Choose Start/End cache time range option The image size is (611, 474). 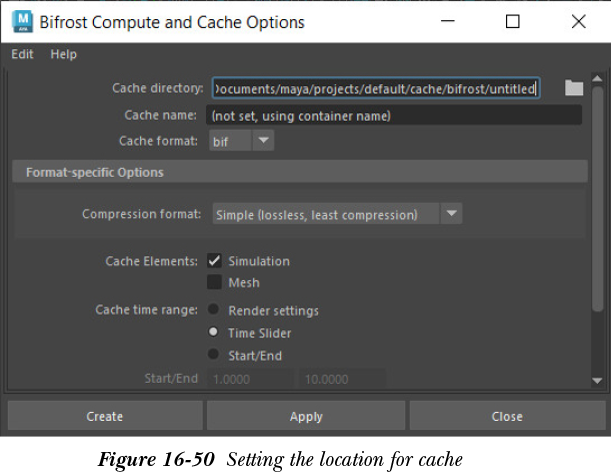pos(214,355)
